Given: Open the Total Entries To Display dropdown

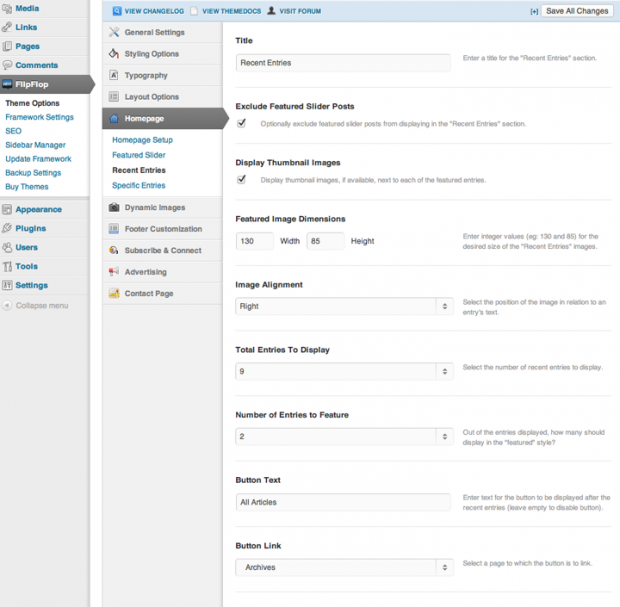Looking at the screenshot, I should 344,371.
